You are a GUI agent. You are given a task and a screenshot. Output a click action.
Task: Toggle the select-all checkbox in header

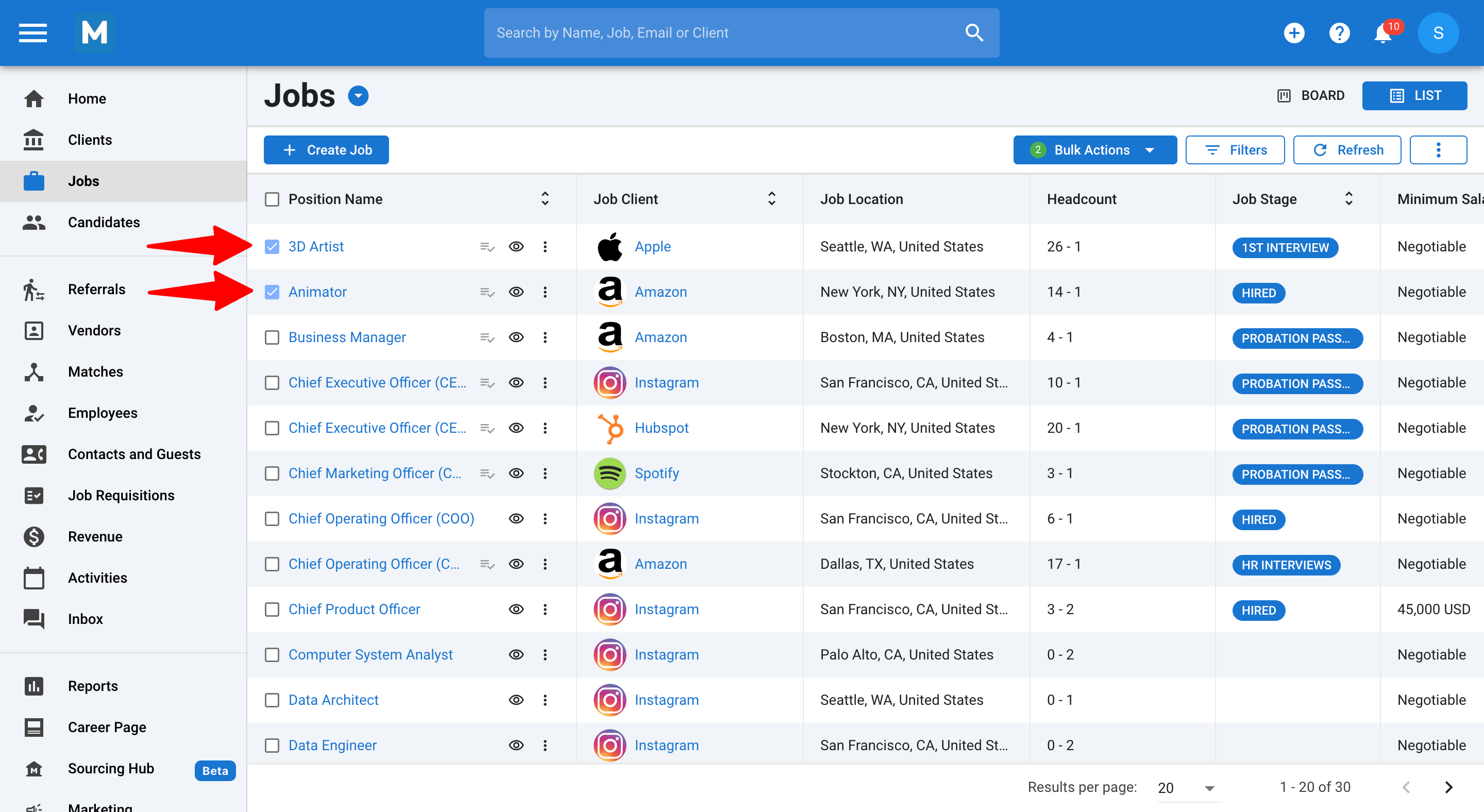coord(272,199)
